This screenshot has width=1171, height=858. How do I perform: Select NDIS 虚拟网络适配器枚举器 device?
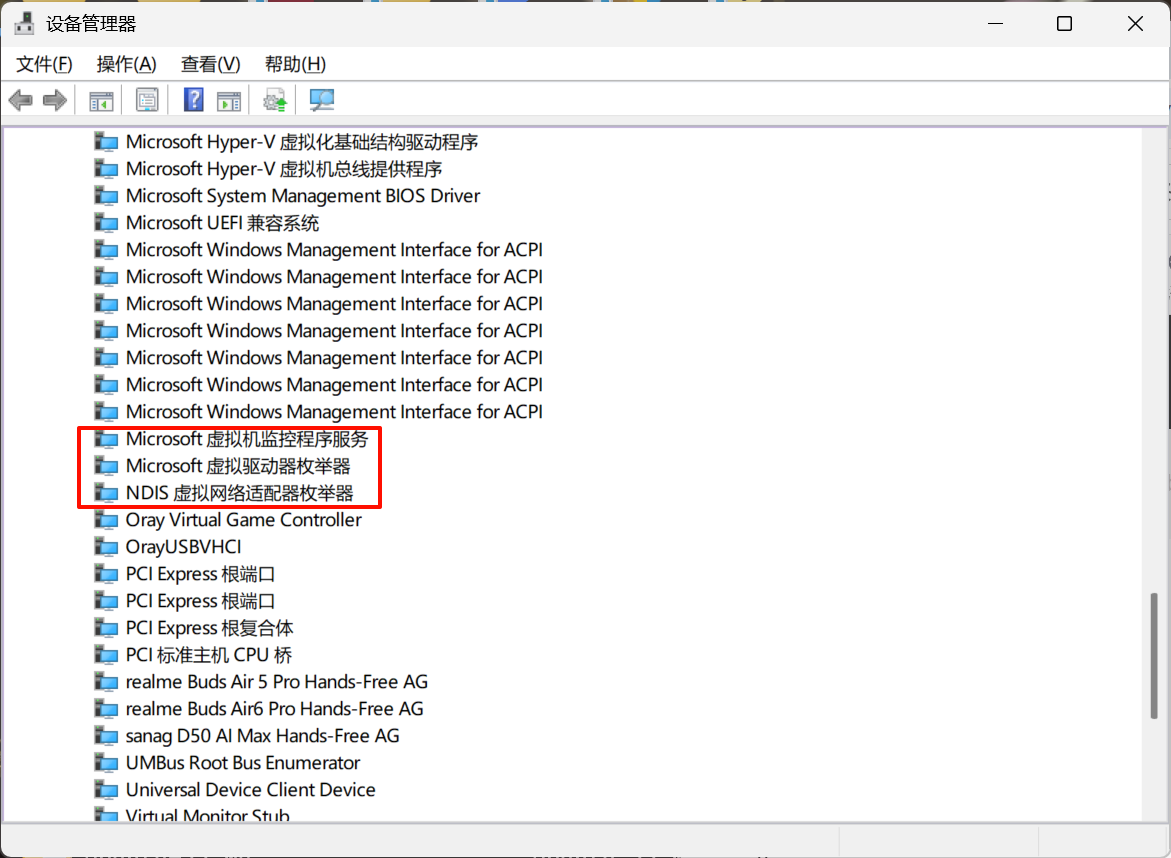[239, 493]
